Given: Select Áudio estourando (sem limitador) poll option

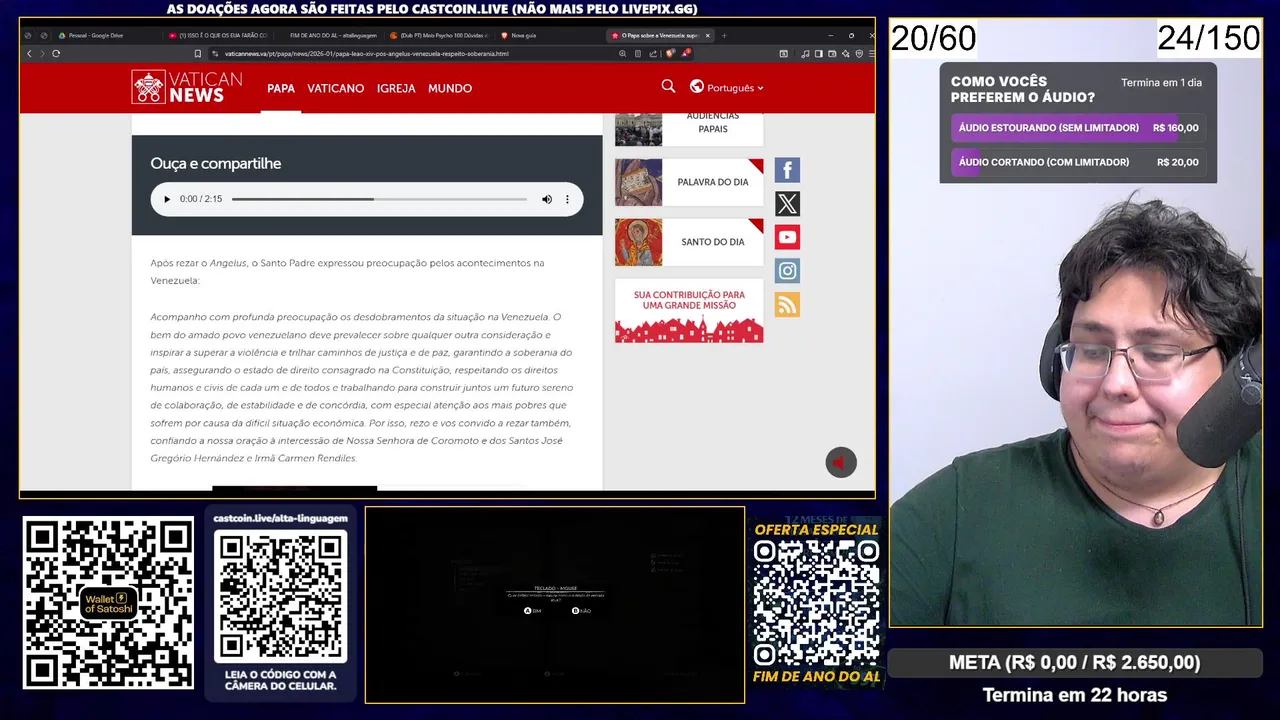Looking at the screenshot, I should [1078, 128].
